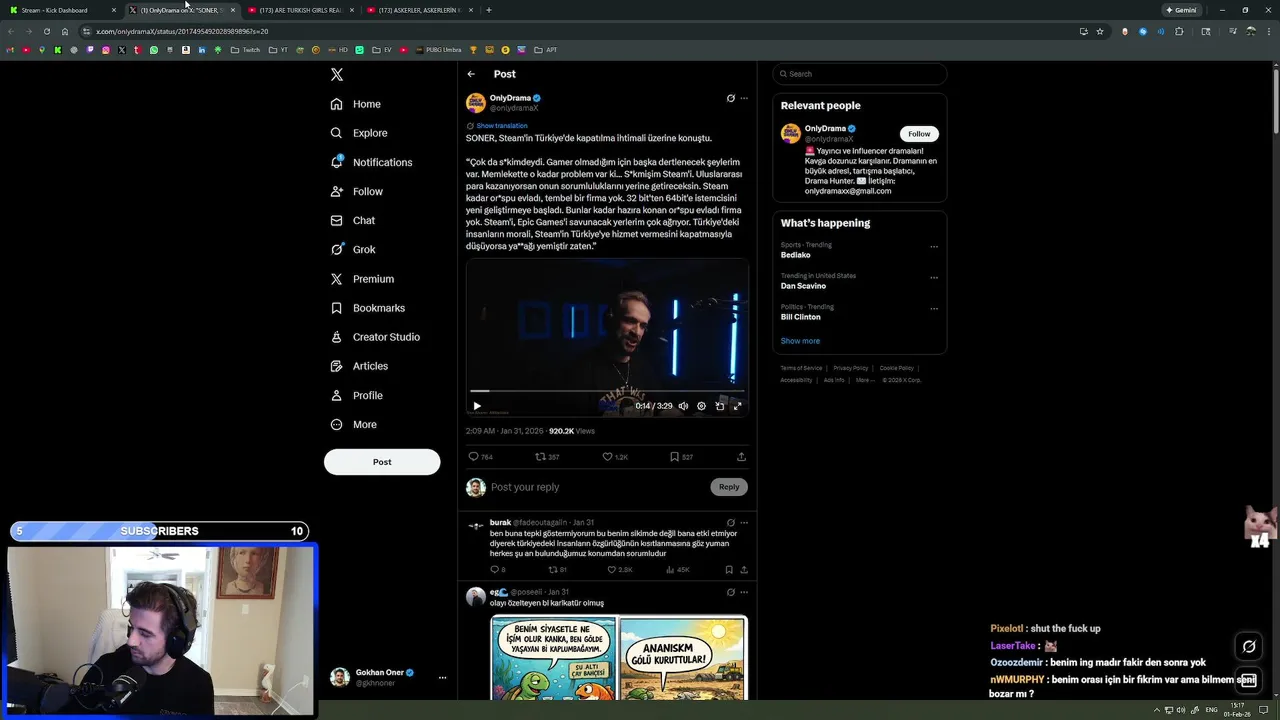Click ENG language indicator in taskbar
The image size is (1280, 720).
pyautogui.click(x=1211, y=710)
